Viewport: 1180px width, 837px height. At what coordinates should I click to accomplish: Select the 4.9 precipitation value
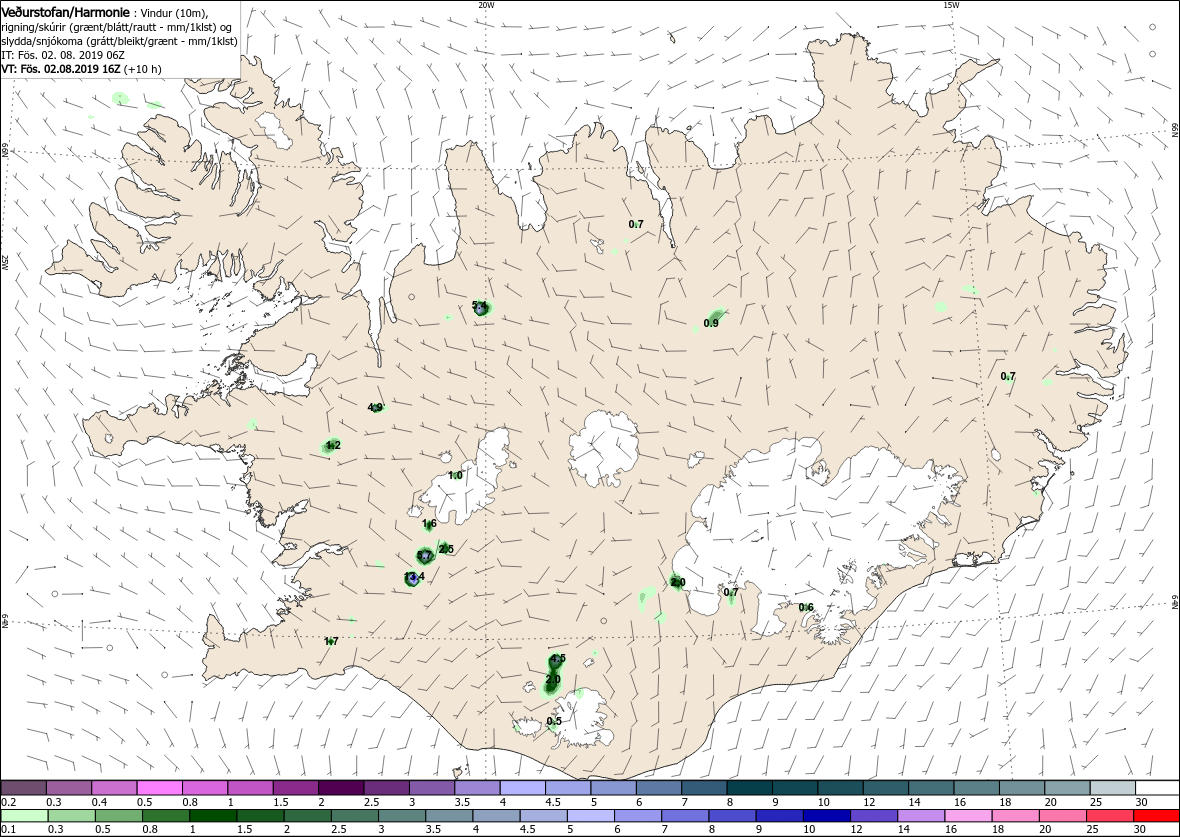(376, 408)
